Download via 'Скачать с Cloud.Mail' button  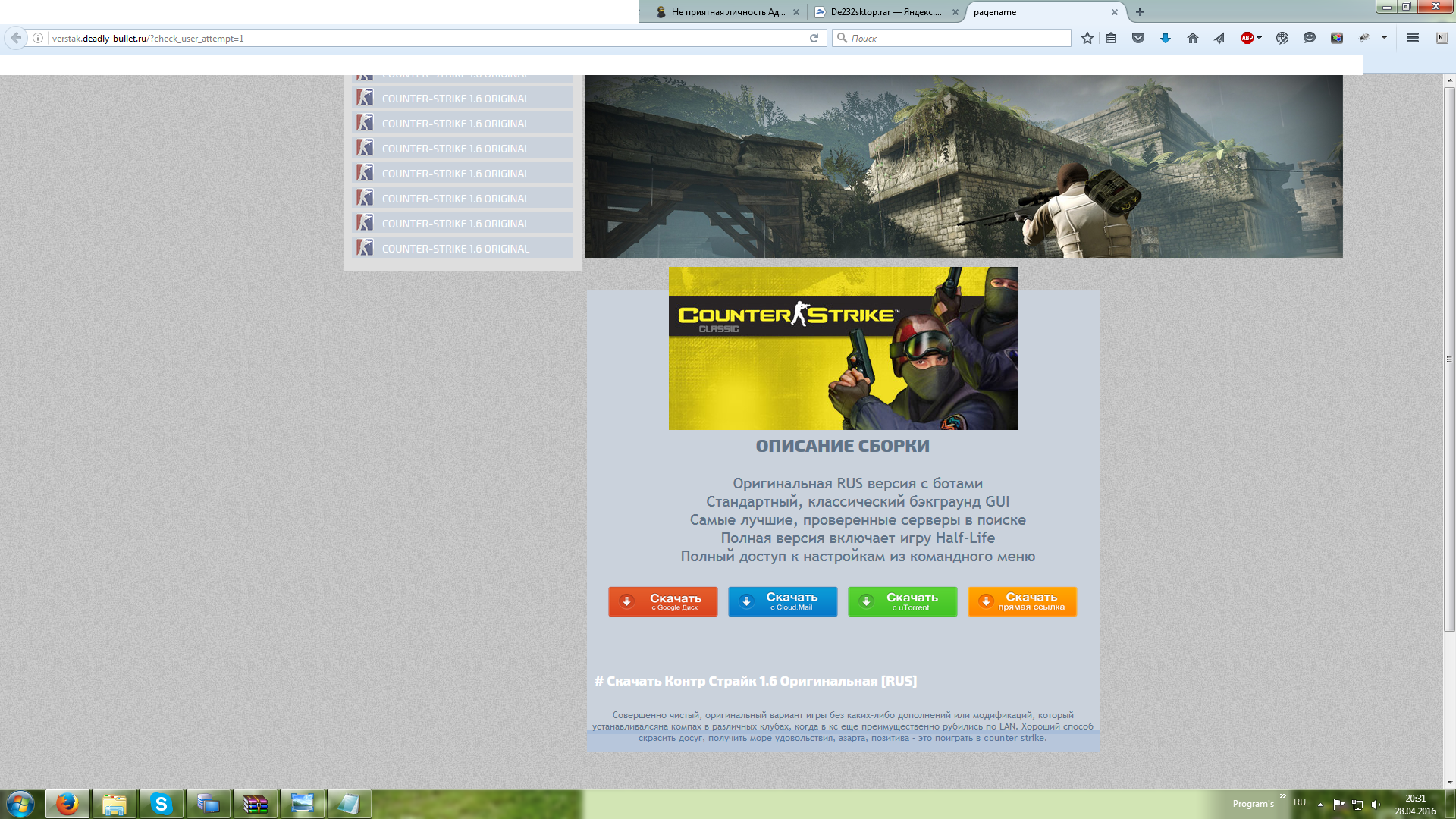click(x=783, y=601)
